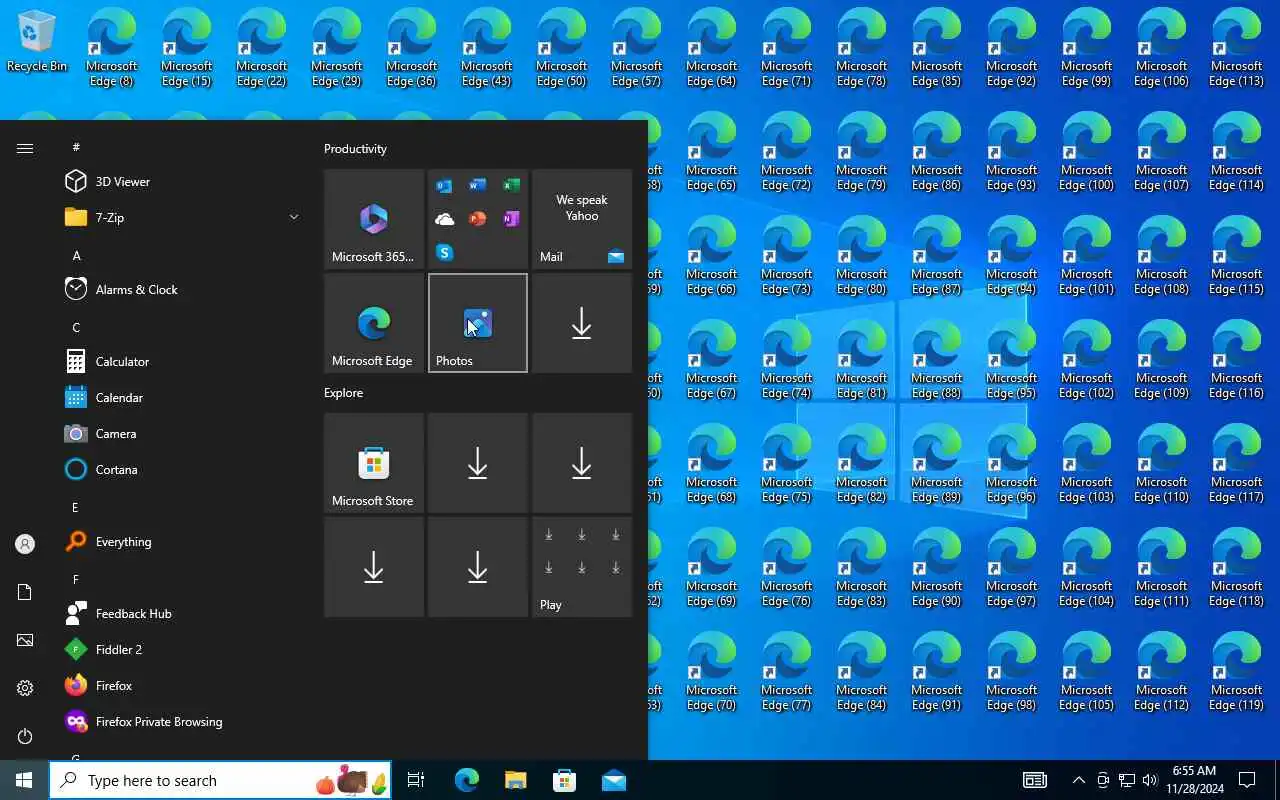
Task: Select Microsoft Edge (110) shortcut
Action: point(1162,463)
